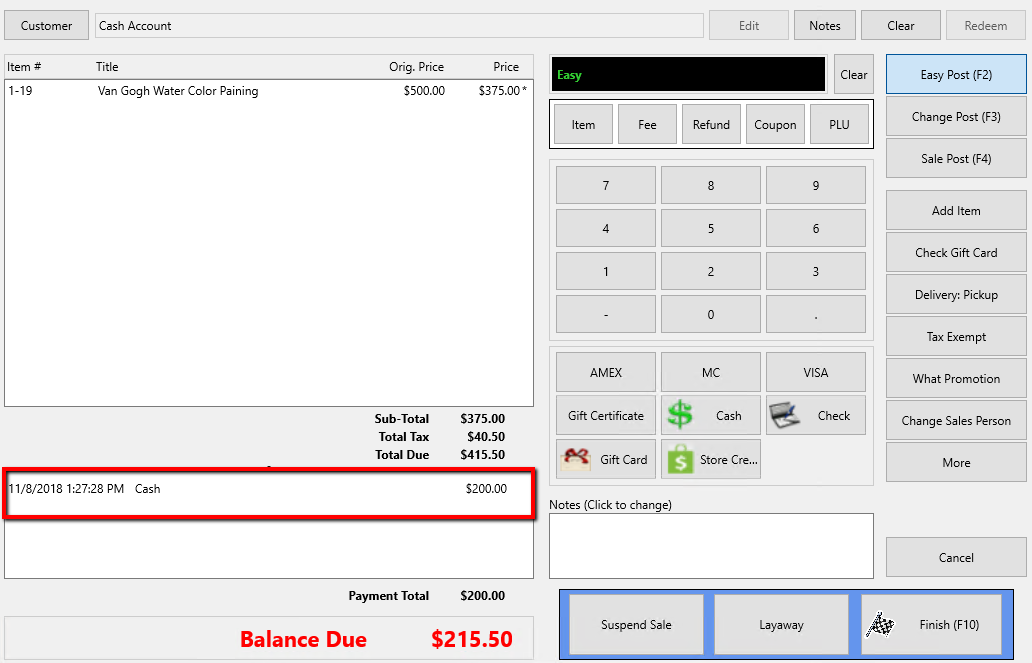This screenshot has width=1032, height=663.
Task: Tap keypad number 0
Action: click(711, 314)
